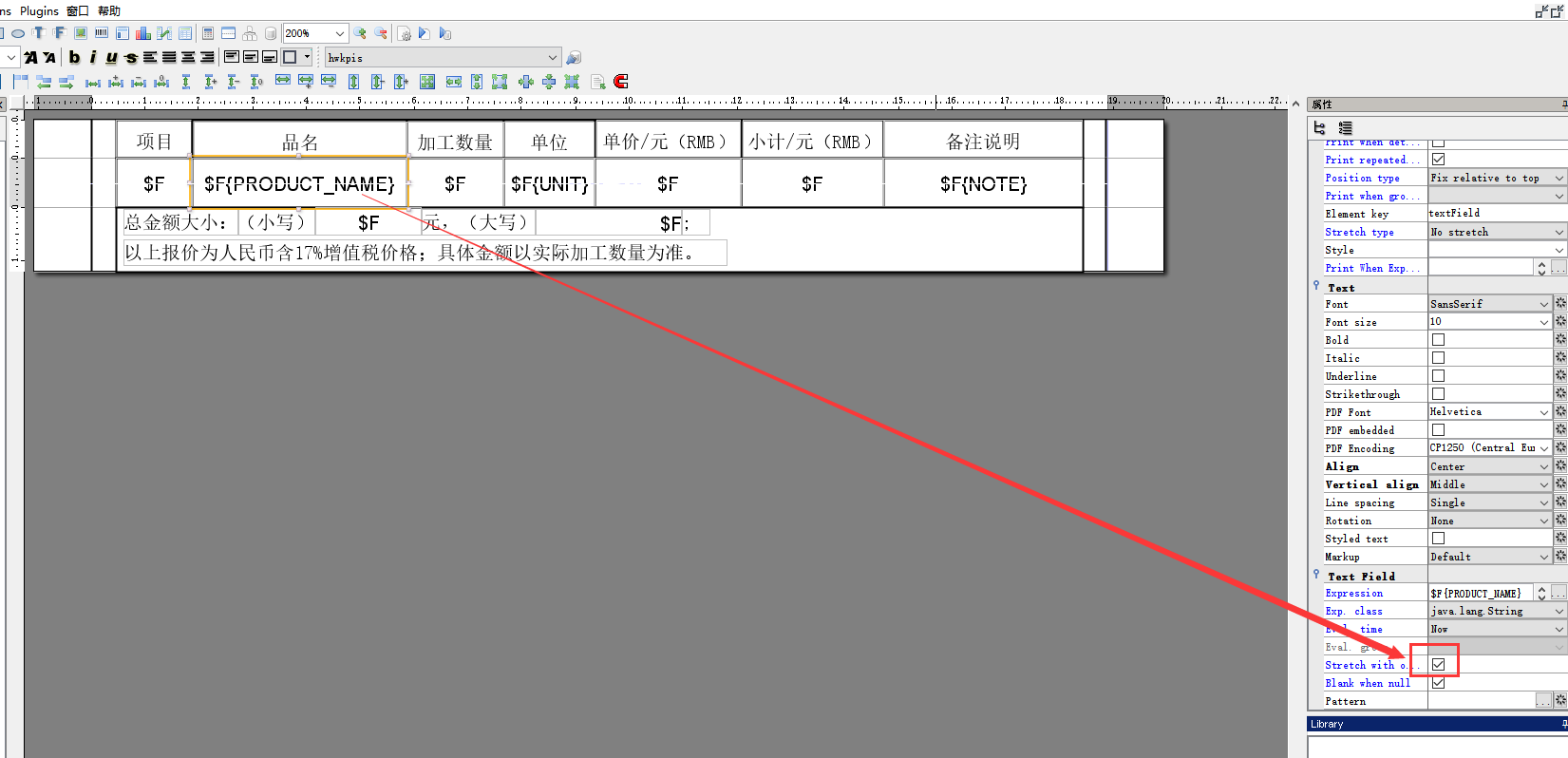1568x758 pixels.
Task: Click the zoom in magnifier icon
Action: (x=360, y=33)
